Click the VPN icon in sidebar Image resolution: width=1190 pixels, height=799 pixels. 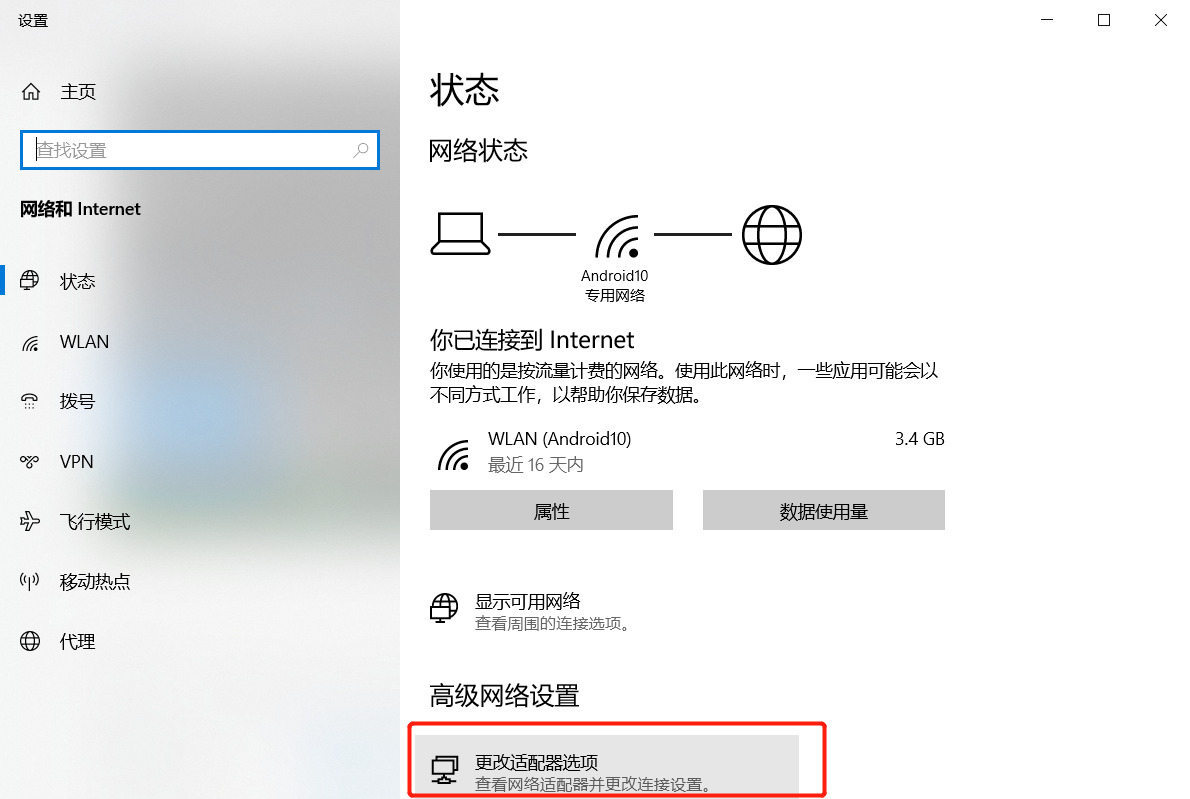pyautogui.click(x=30, y=461)
